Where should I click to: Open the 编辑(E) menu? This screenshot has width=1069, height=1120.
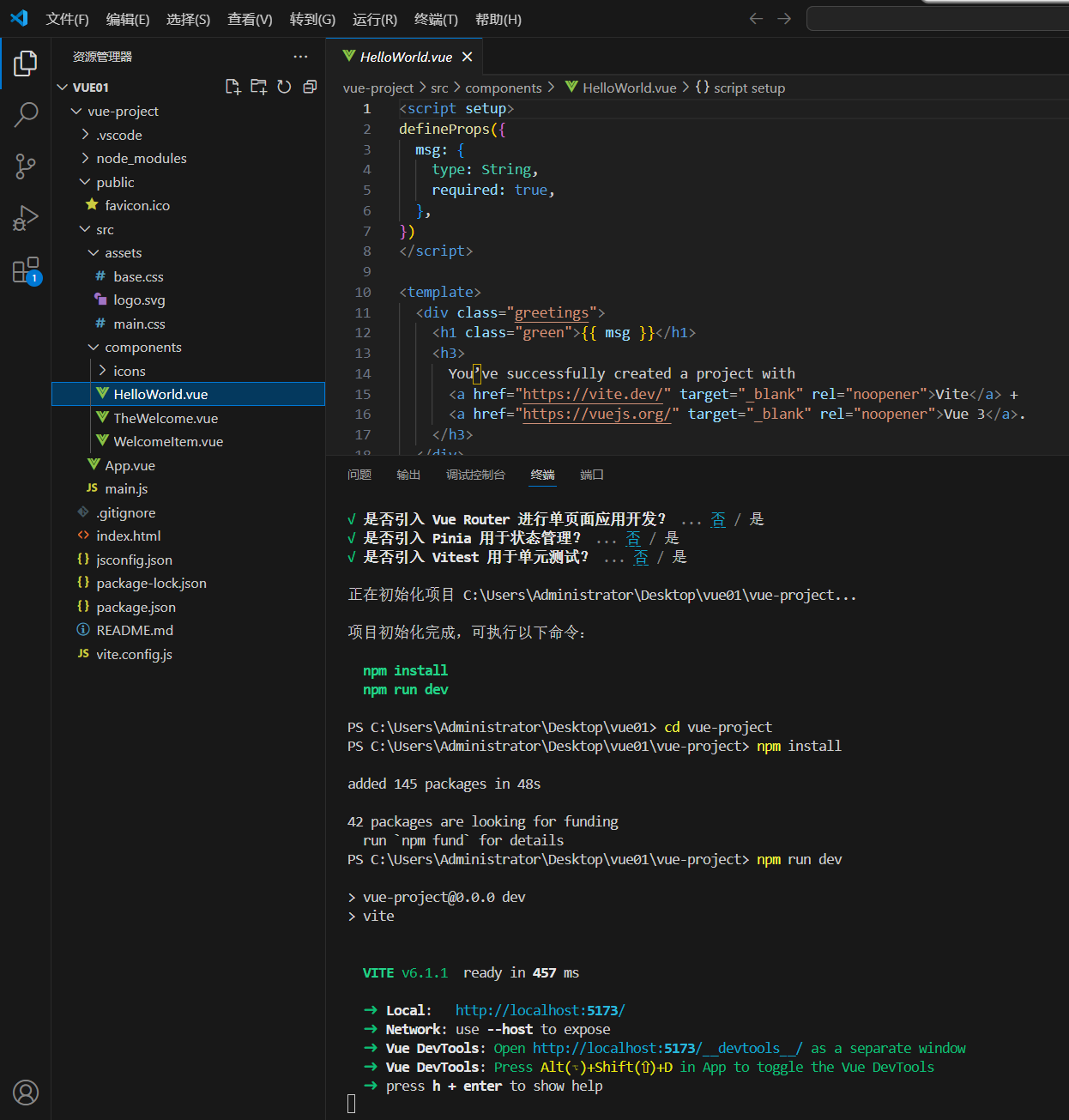pyautogui.click(x=128, y=19)
